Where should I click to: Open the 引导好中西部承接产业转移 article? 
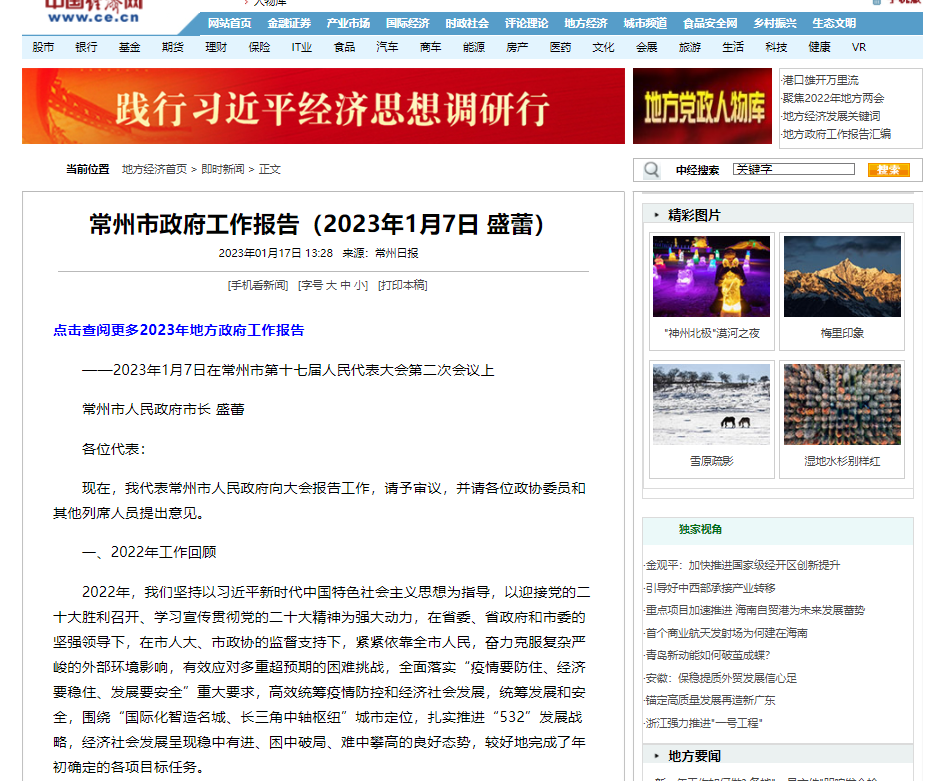click(710, 588)
